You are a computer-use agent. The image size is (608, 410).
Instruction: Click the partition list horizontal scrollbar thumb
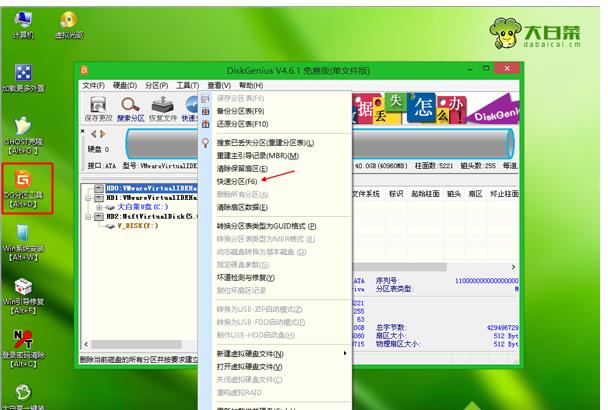tap(400, 267)
